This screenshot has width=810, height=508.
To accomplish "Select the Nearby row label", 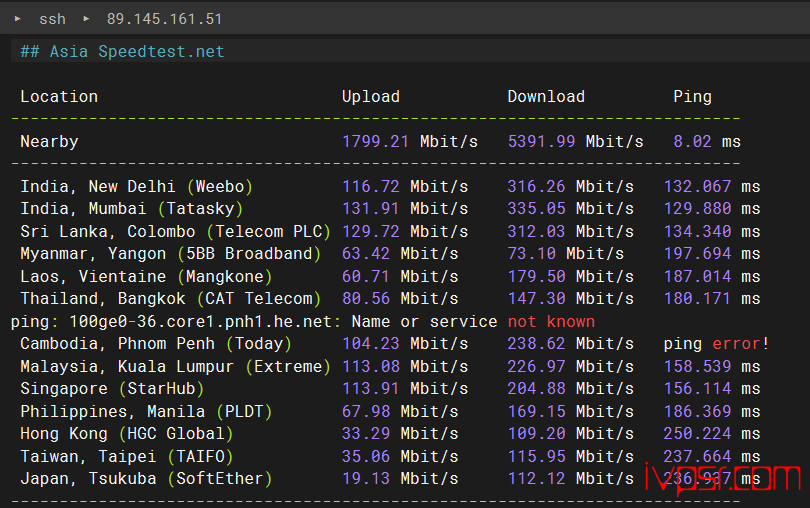I will [x=49, y=142].
